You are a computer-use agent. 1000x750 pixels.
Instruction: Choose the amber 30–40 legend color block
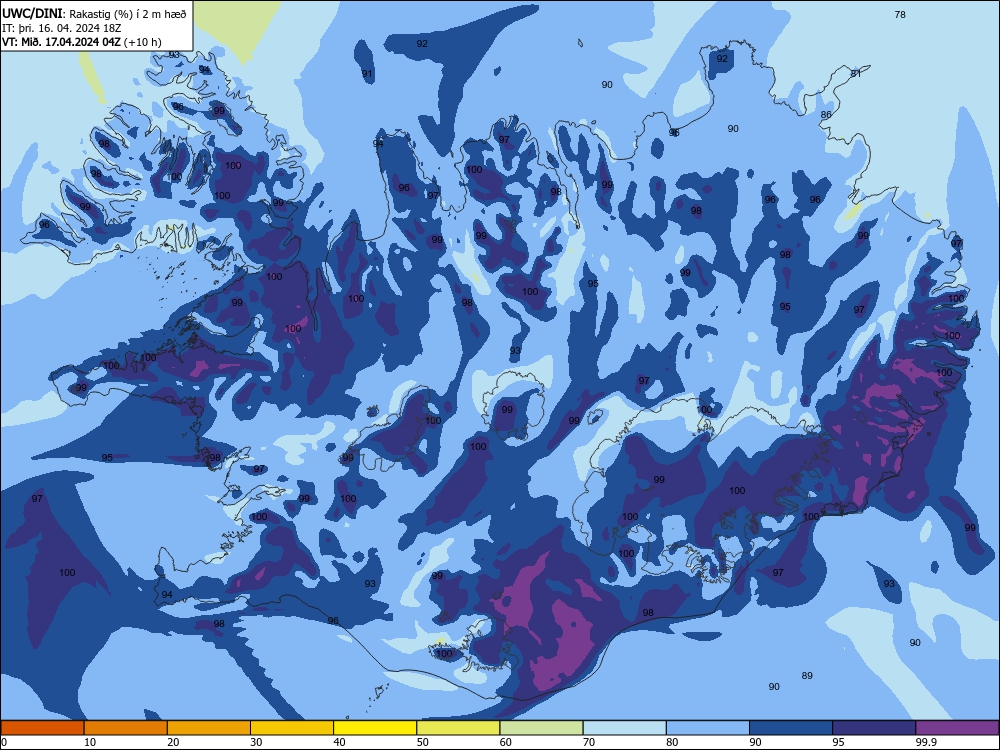click(x=292, y=728)
